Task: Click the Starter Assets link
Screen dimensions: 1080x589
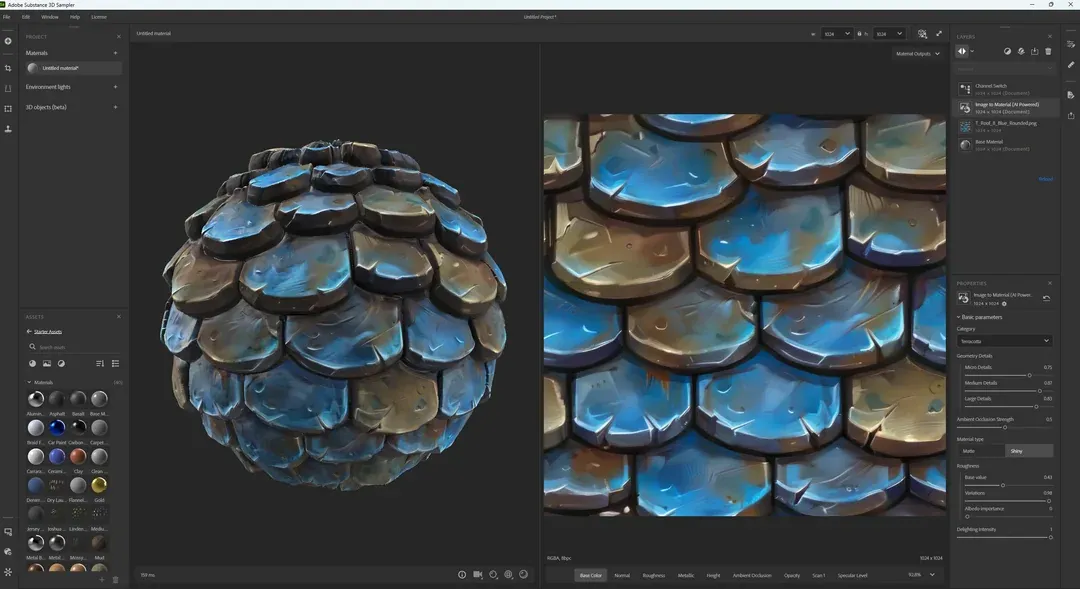Action: [x=47, y=331]
